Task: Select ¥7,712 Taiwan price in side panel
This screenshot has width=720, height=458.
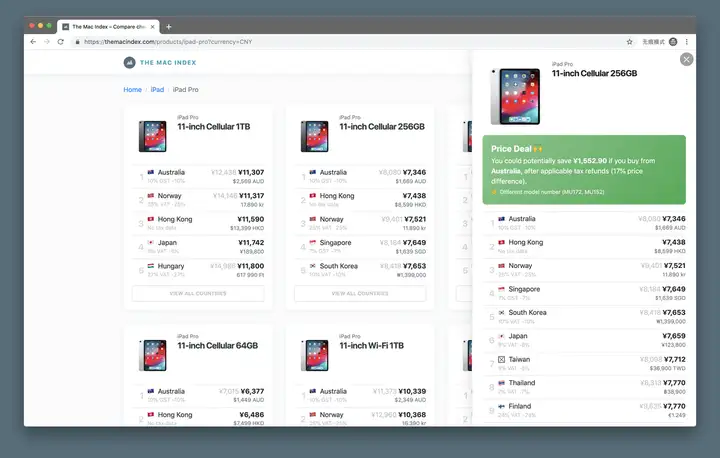Action: tap(675, 359)
